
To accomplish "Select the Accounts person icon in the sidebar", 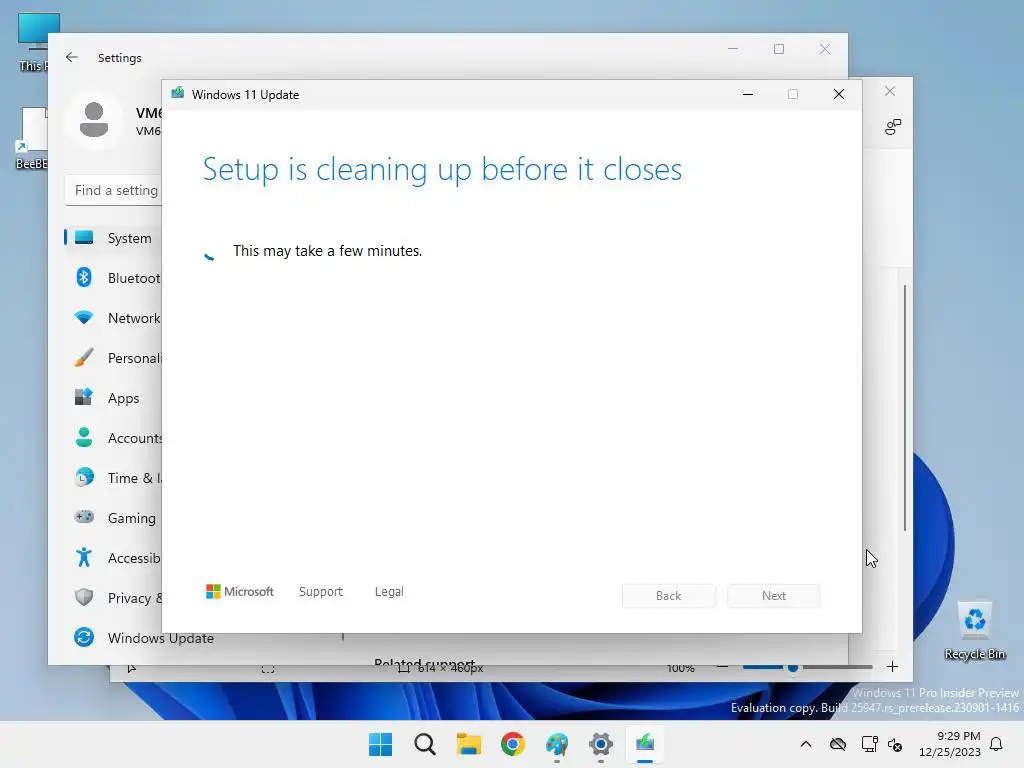I will 84,438.
